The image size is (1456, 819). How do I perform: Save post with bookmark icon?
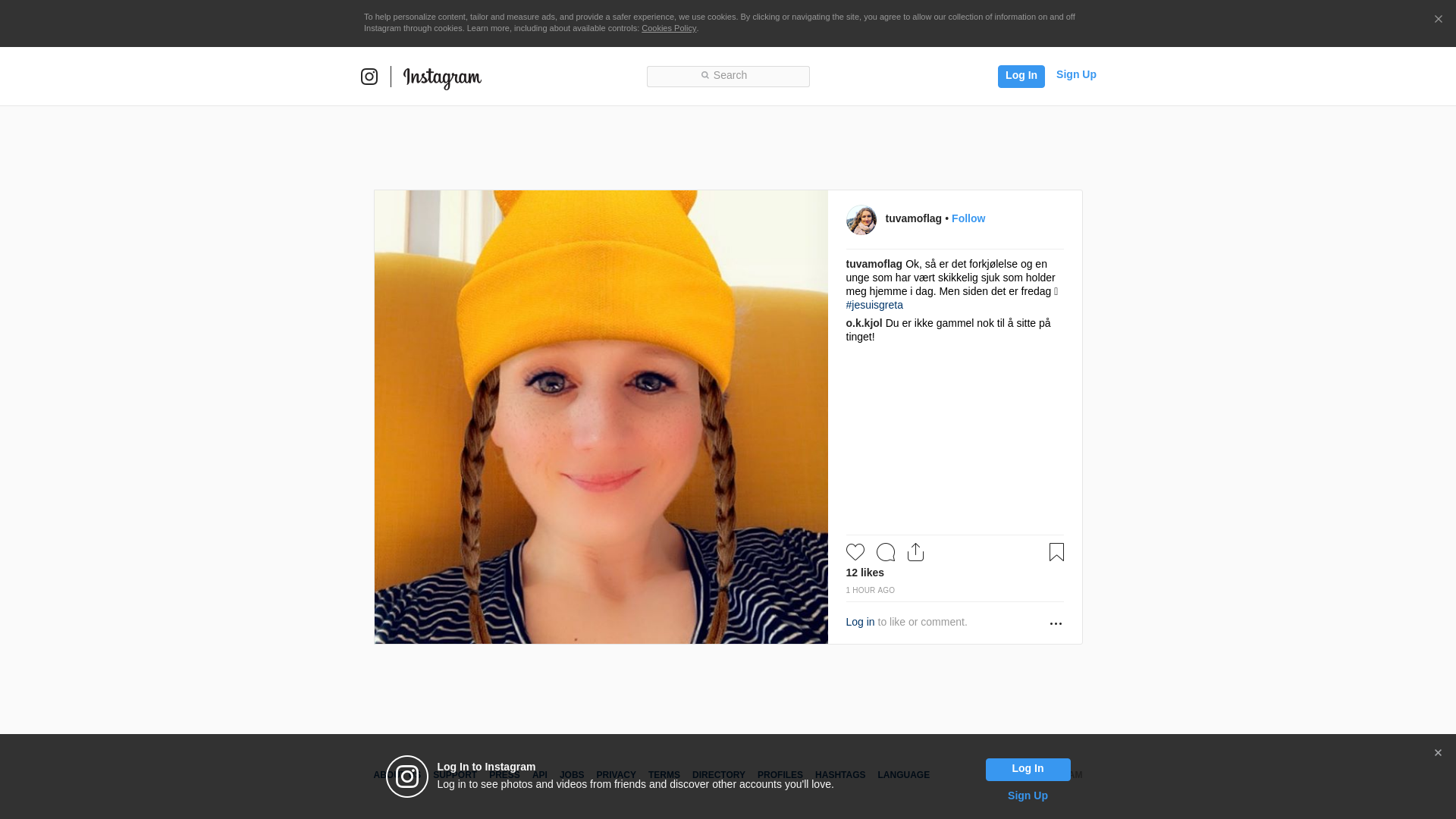click(x=1056, y=552)
